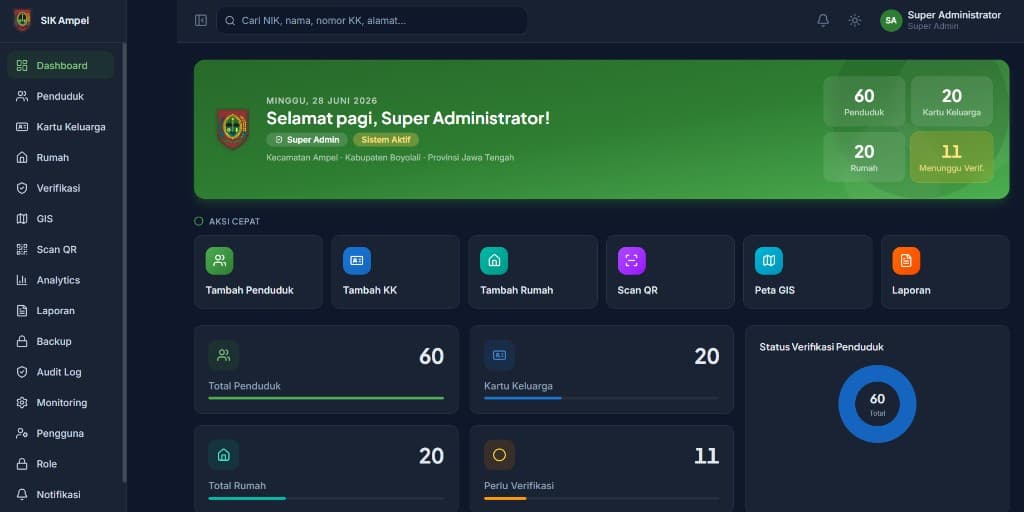This screenshot has width=1024, height=512.
Task: Open GIS in the sidebar
Action: tap(61, 219)
